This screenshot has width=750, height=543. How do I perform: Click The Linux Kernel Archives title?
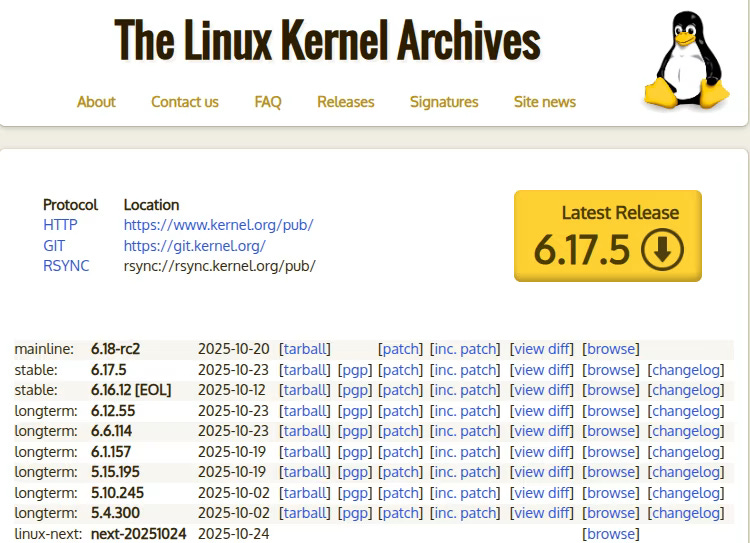[328, 40]
